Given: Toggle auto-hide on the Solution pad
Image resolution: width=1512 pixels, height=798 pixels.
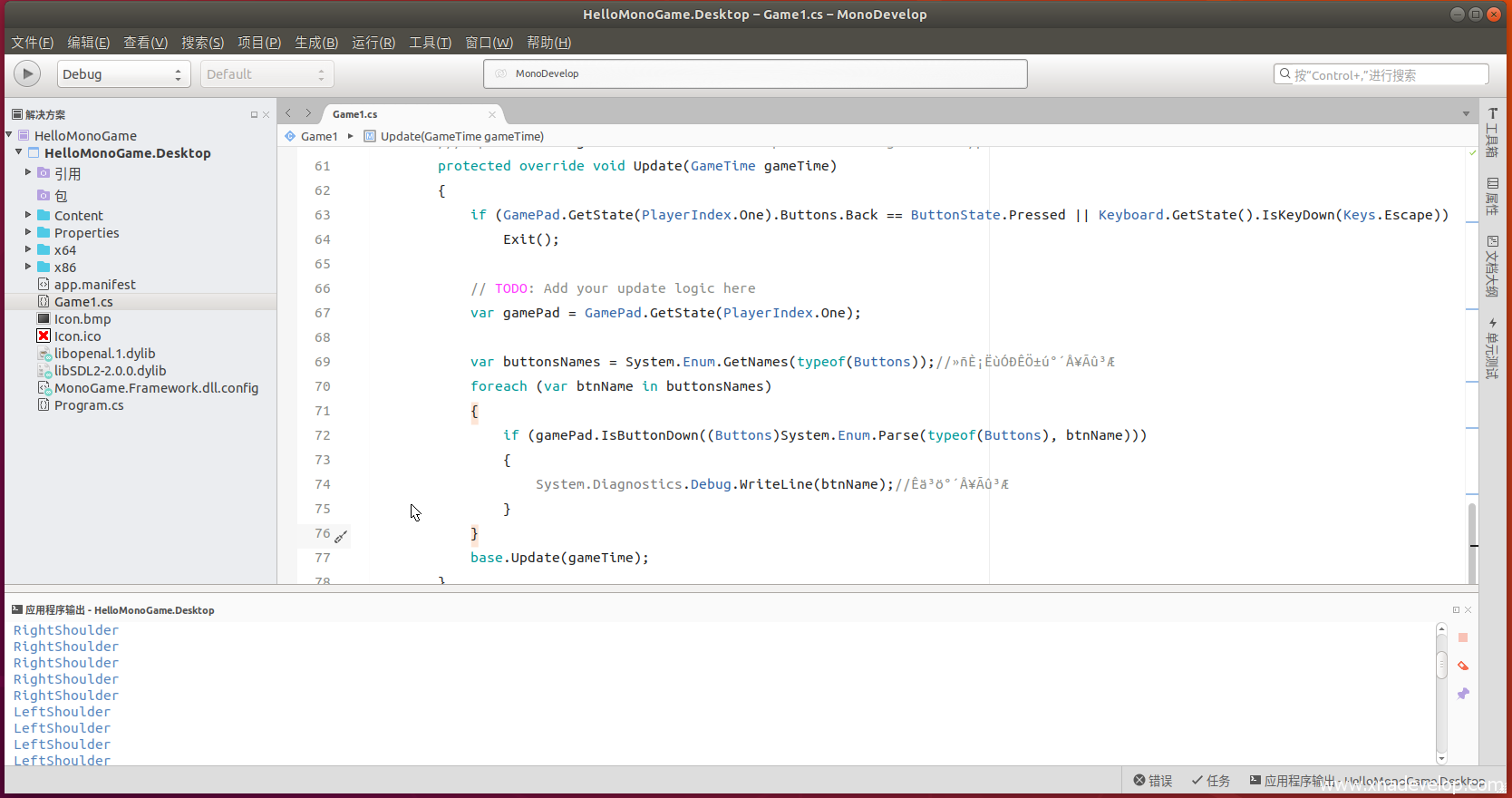Looking at the screenshot, I should point(254,114).
